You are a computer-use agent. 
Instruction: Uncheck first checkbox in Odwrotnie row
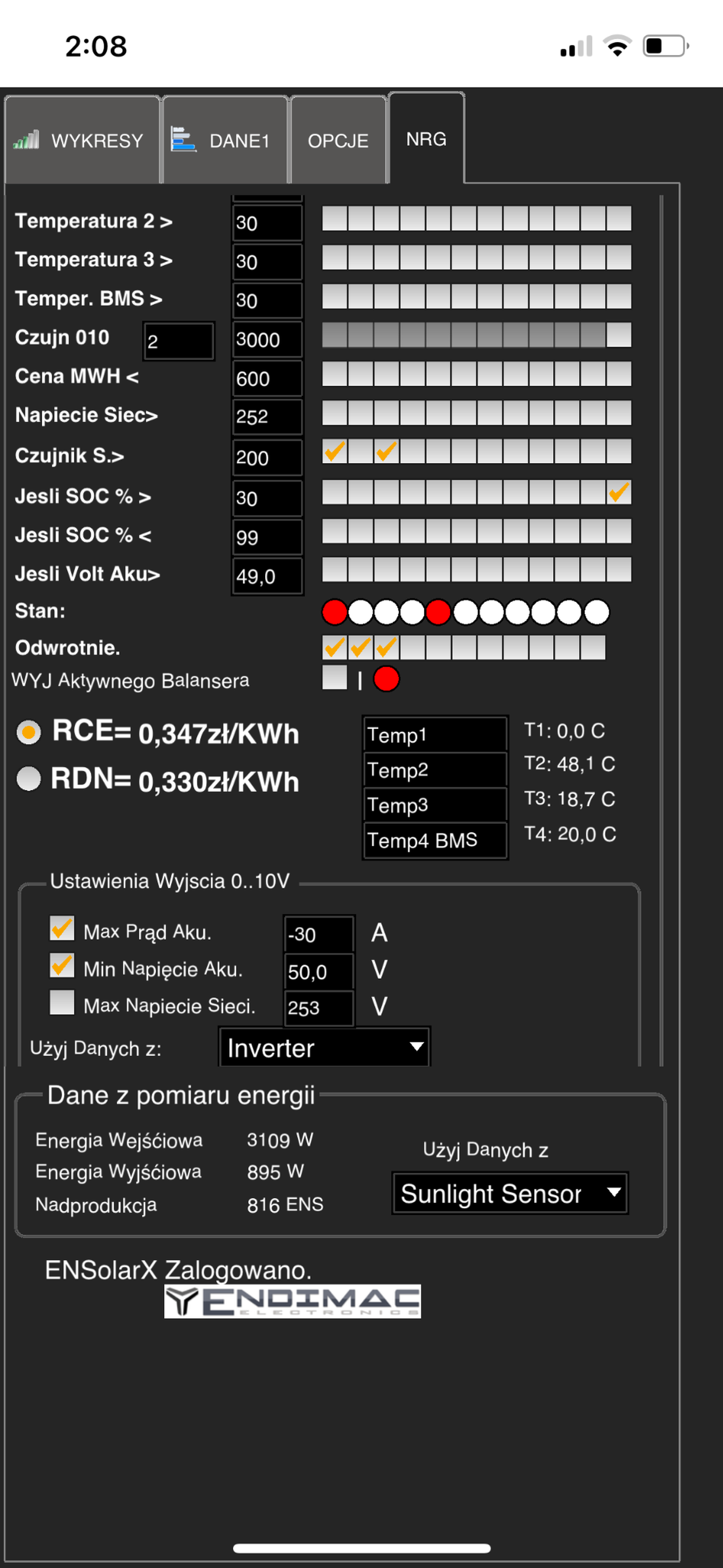coord(334,648)
